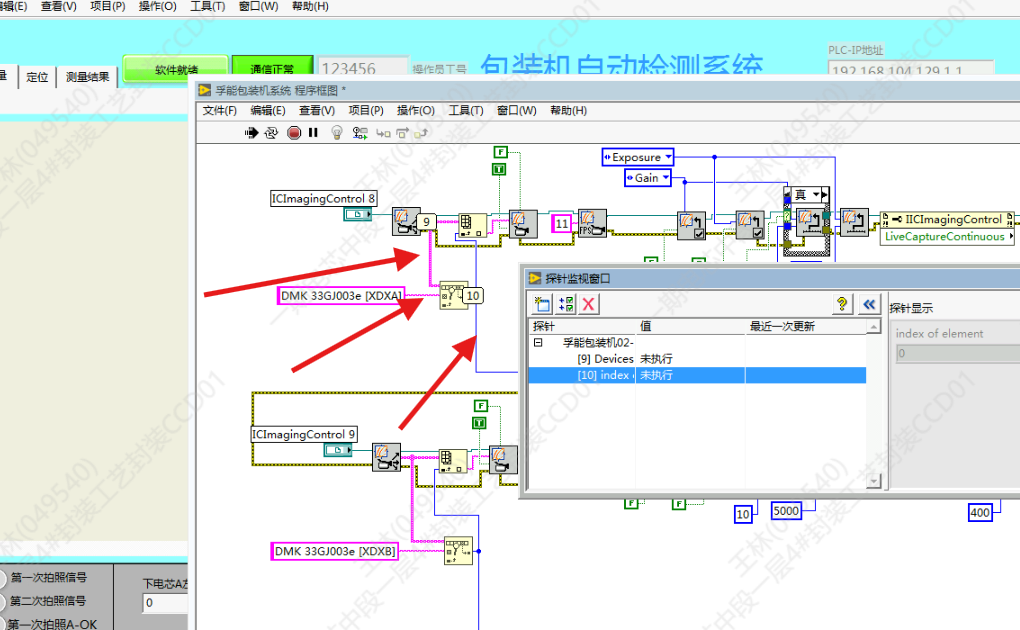This screenshot has height=630, width=1020.
Task: Select the camera node left of constant 11
Action: pos(523,224)
